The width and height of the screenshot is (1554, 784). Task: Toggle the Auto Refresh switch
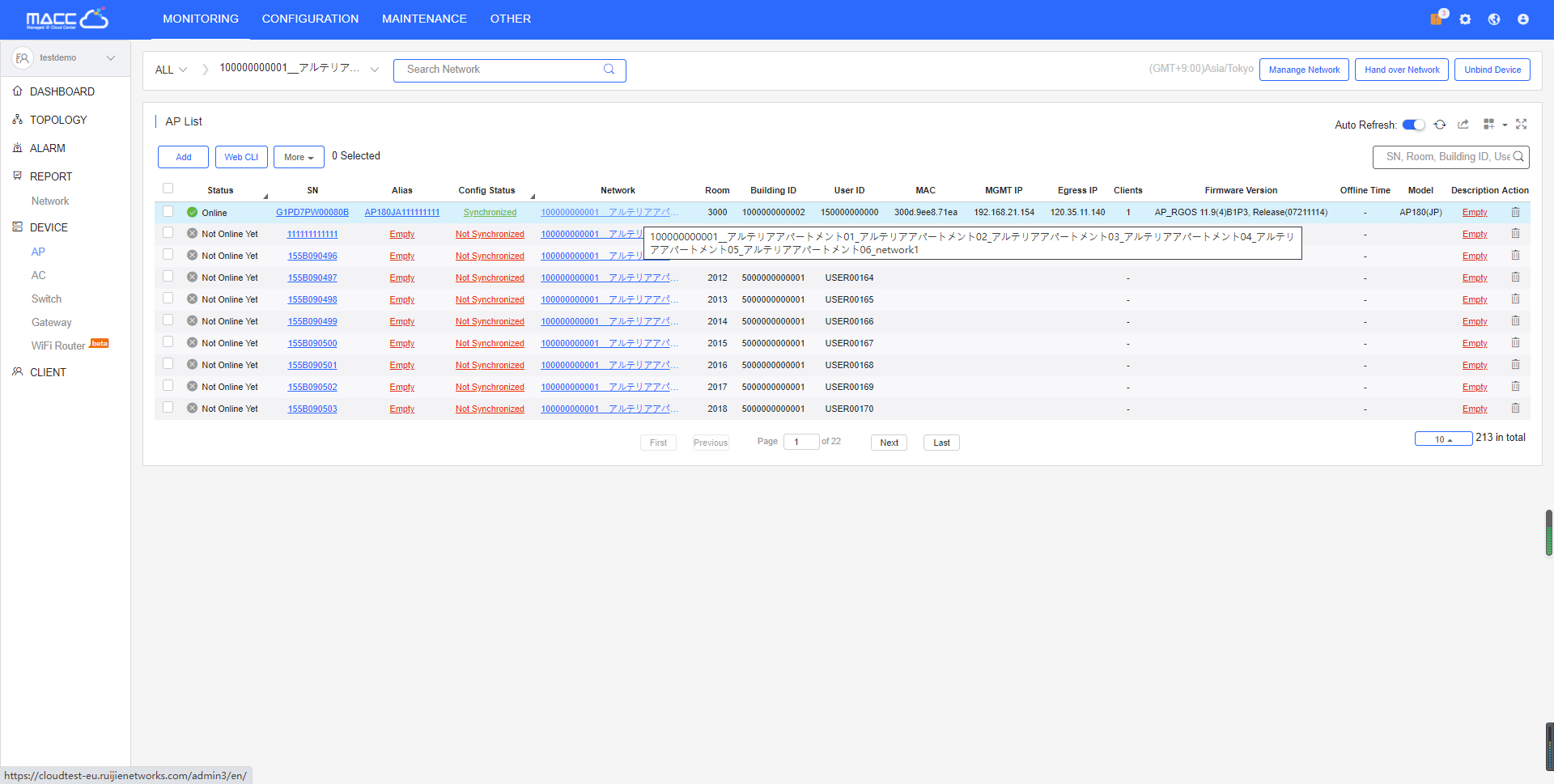1413,125
